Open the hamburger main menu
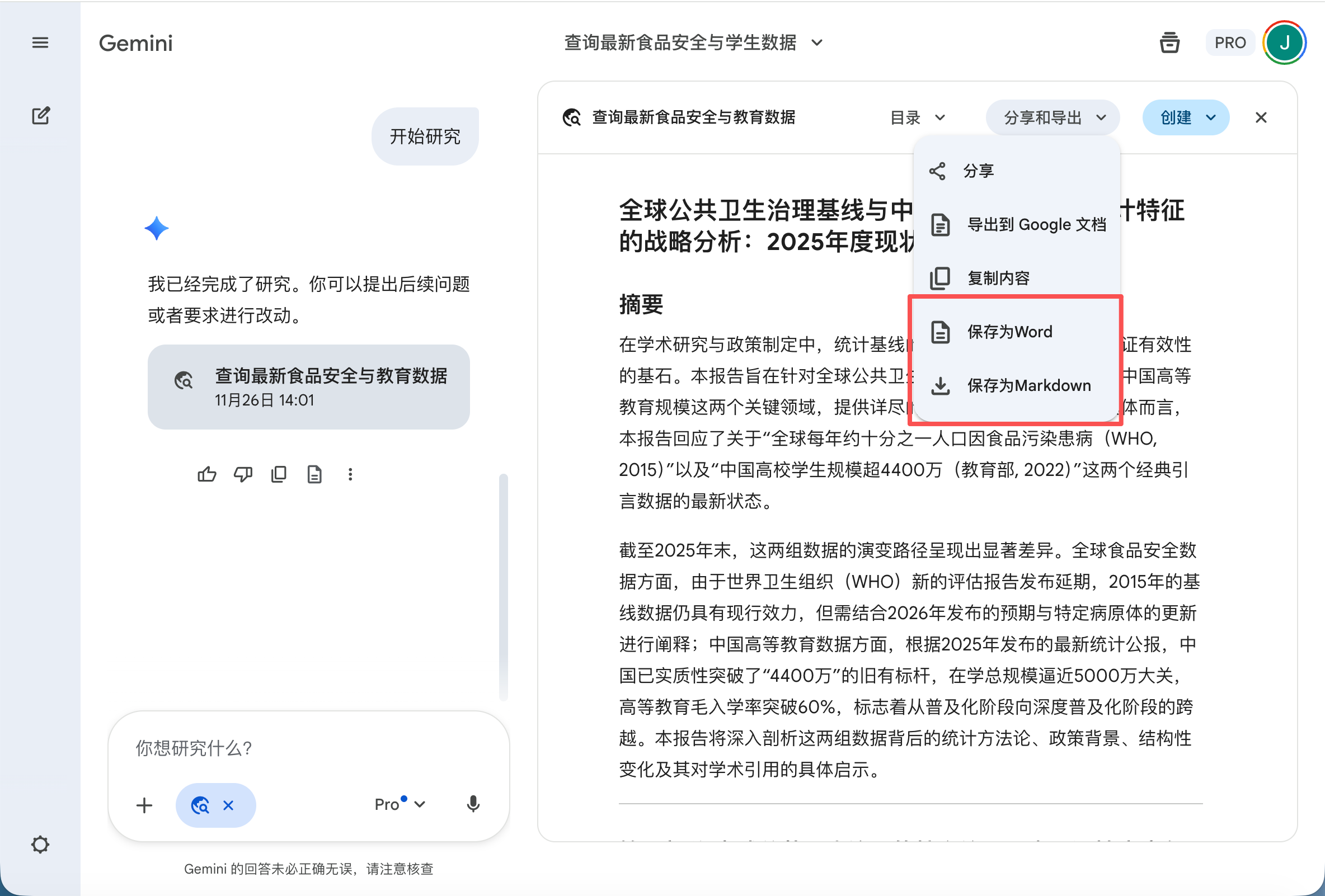The width and height of the screenshot is (1325, 896). (x=40, y=42)
